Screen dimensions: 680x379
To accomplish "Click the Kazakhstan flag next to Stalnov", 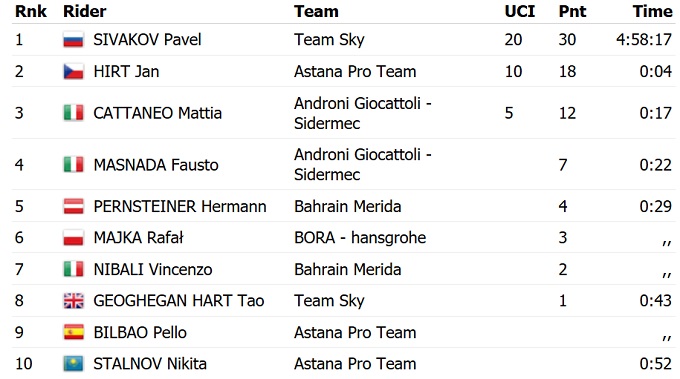I will pos(73,363).
